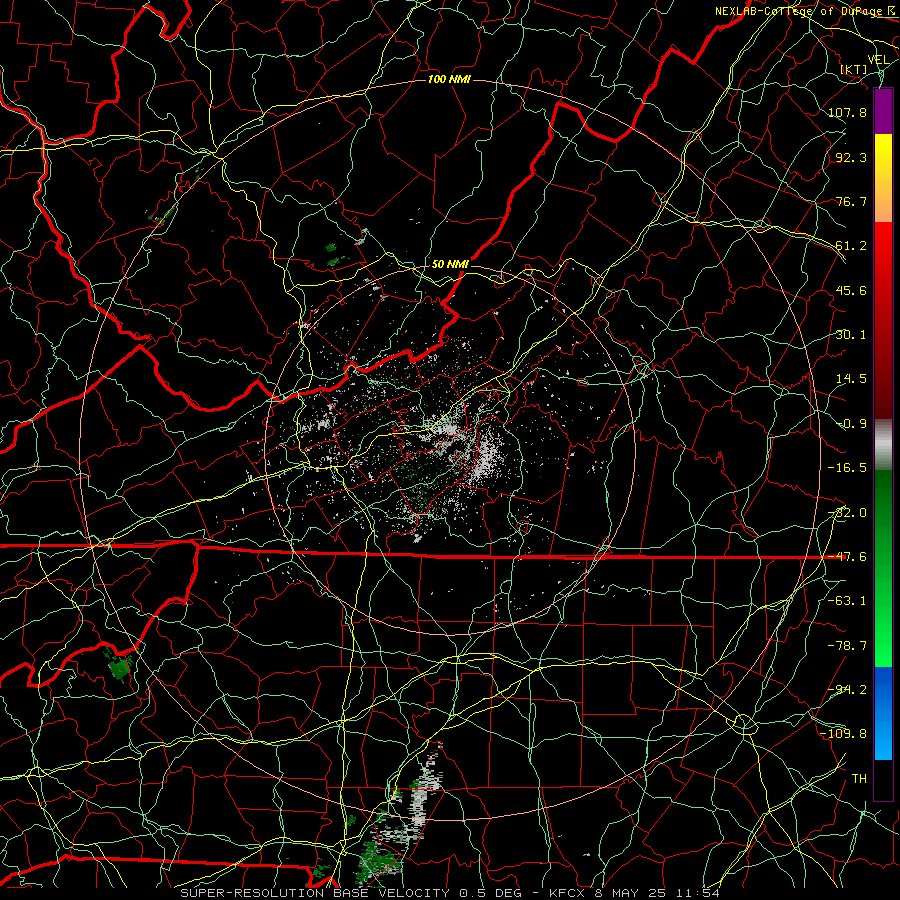Pick the purple segment of the velocity color bar
This screenshot has width=900, height=900.
[x=883, y=111]
